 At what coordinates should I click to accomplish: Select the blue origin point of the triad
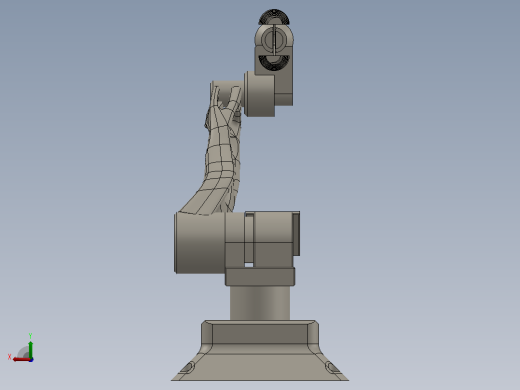pyautogui.click(x=31, y=360)
